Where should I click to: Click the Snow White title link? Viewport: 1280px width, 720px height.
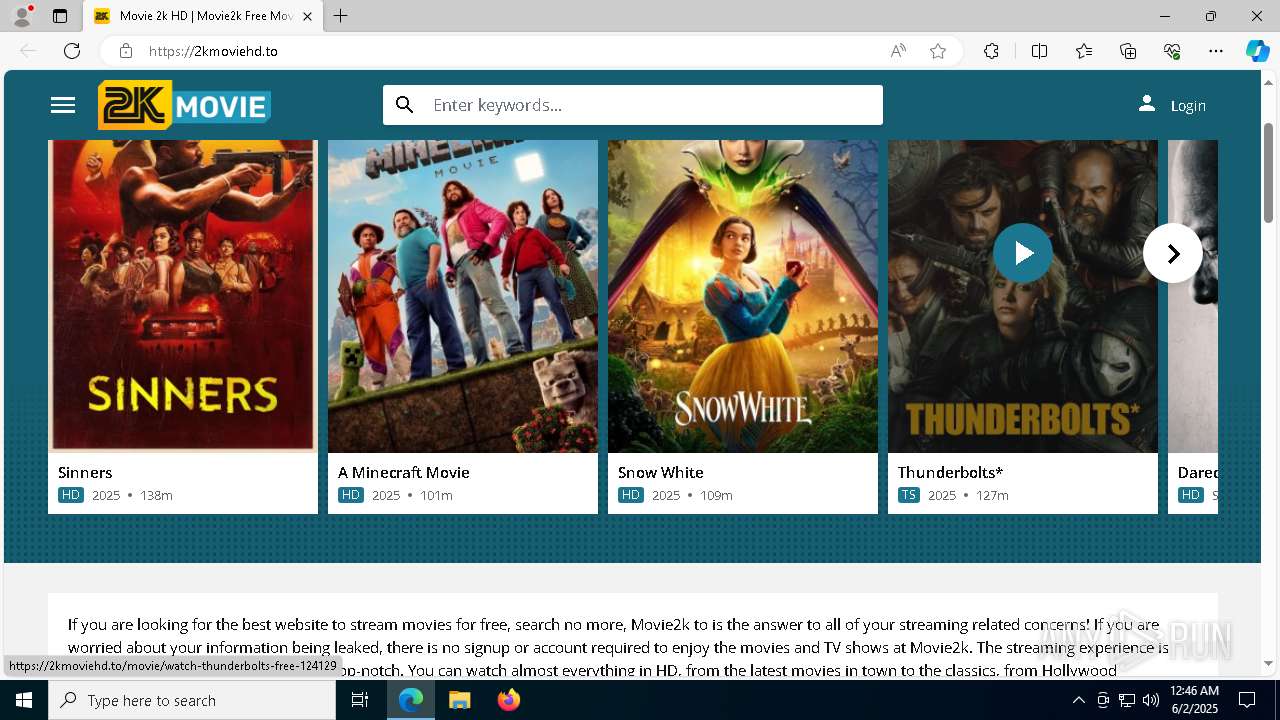tap(661, 472)
